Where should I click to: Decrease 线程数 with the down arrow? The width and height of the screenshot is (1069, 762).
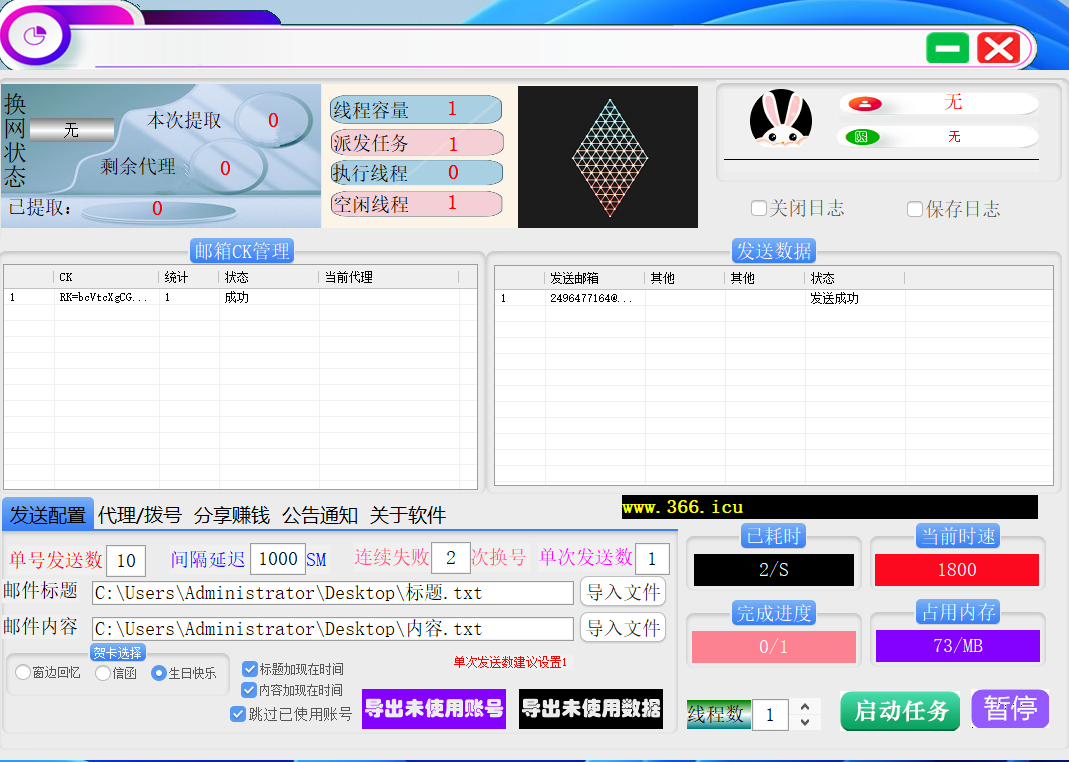coord(805,722)
